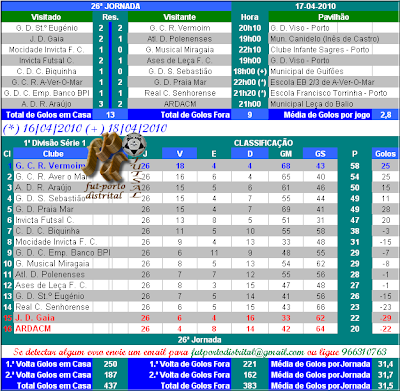Click the "Total Golos em Casa" value "437"

point(110,386)
